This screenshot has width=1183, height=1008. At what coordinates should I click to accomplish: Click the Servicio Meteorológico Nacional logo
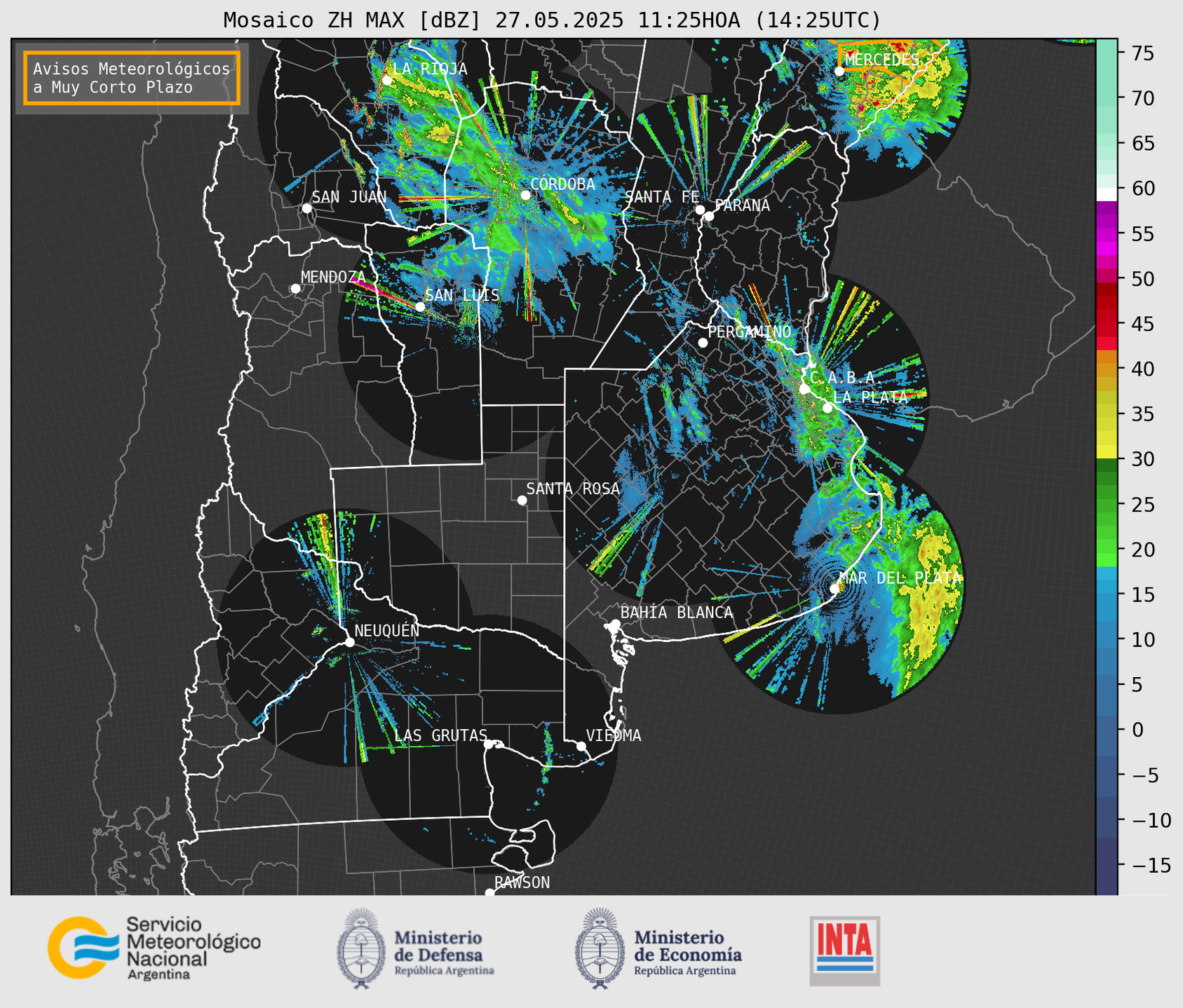click(154, 948)
